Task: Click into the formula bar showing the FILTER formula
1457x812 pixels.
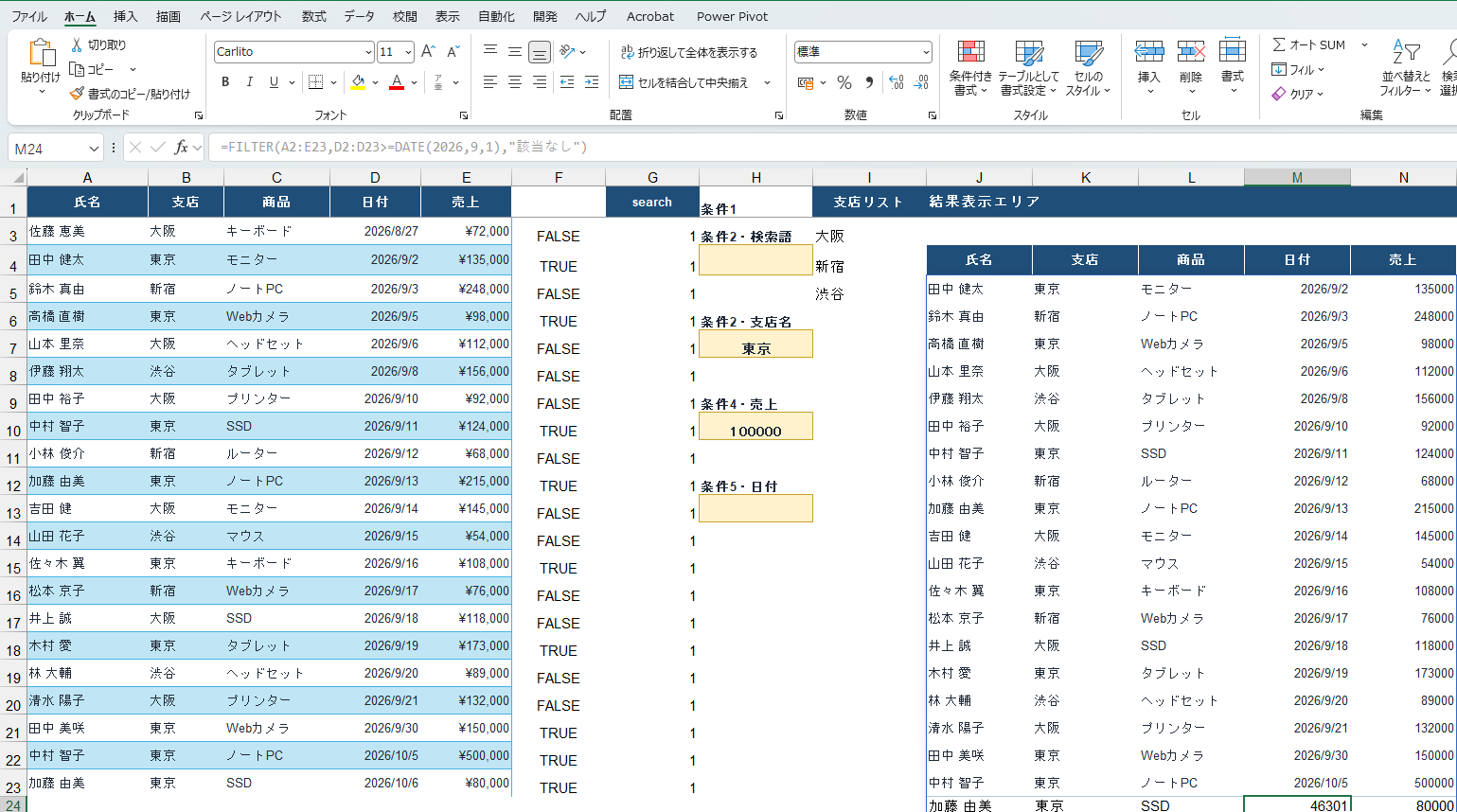Action: [833, 148]
